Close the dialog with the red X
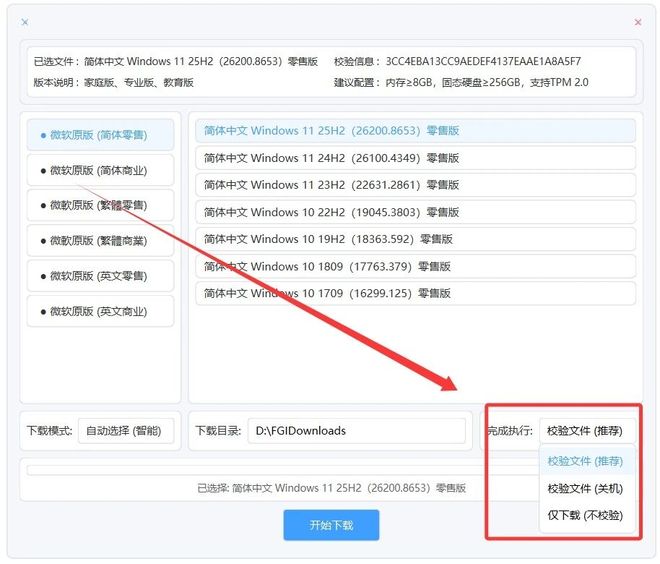The width and height of the screenshot is (660, 564). point(638,22)
